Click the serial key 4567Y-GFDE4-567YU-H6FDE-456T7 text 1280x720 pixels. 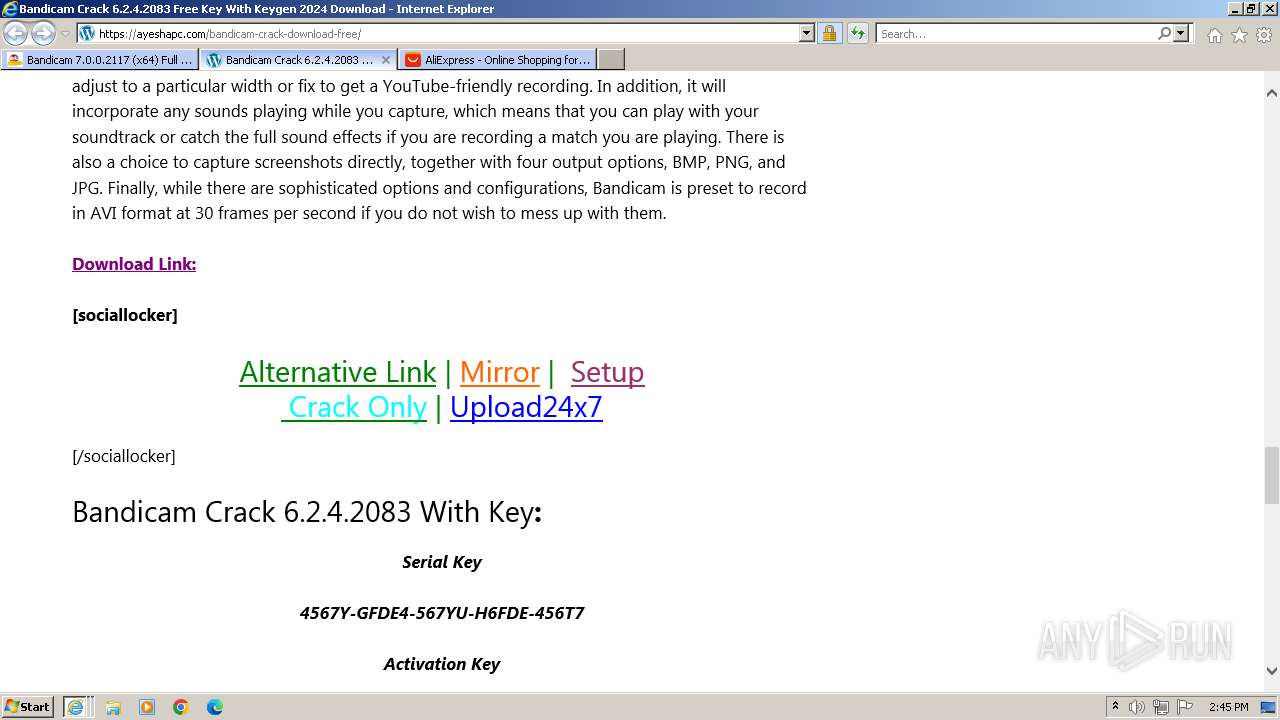442,613
